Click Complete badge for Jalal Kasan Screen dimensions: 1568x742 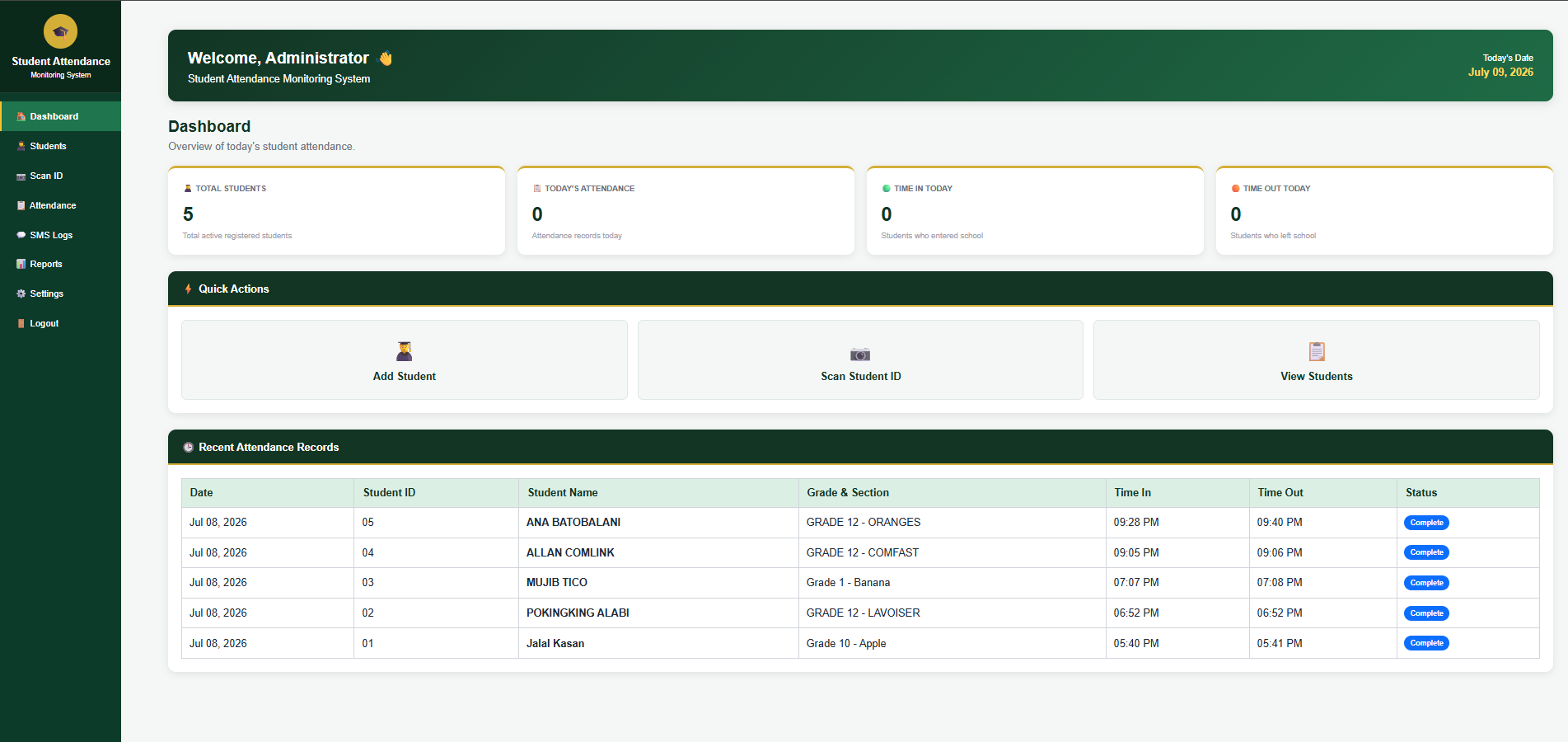click(x=1426, y=643)
